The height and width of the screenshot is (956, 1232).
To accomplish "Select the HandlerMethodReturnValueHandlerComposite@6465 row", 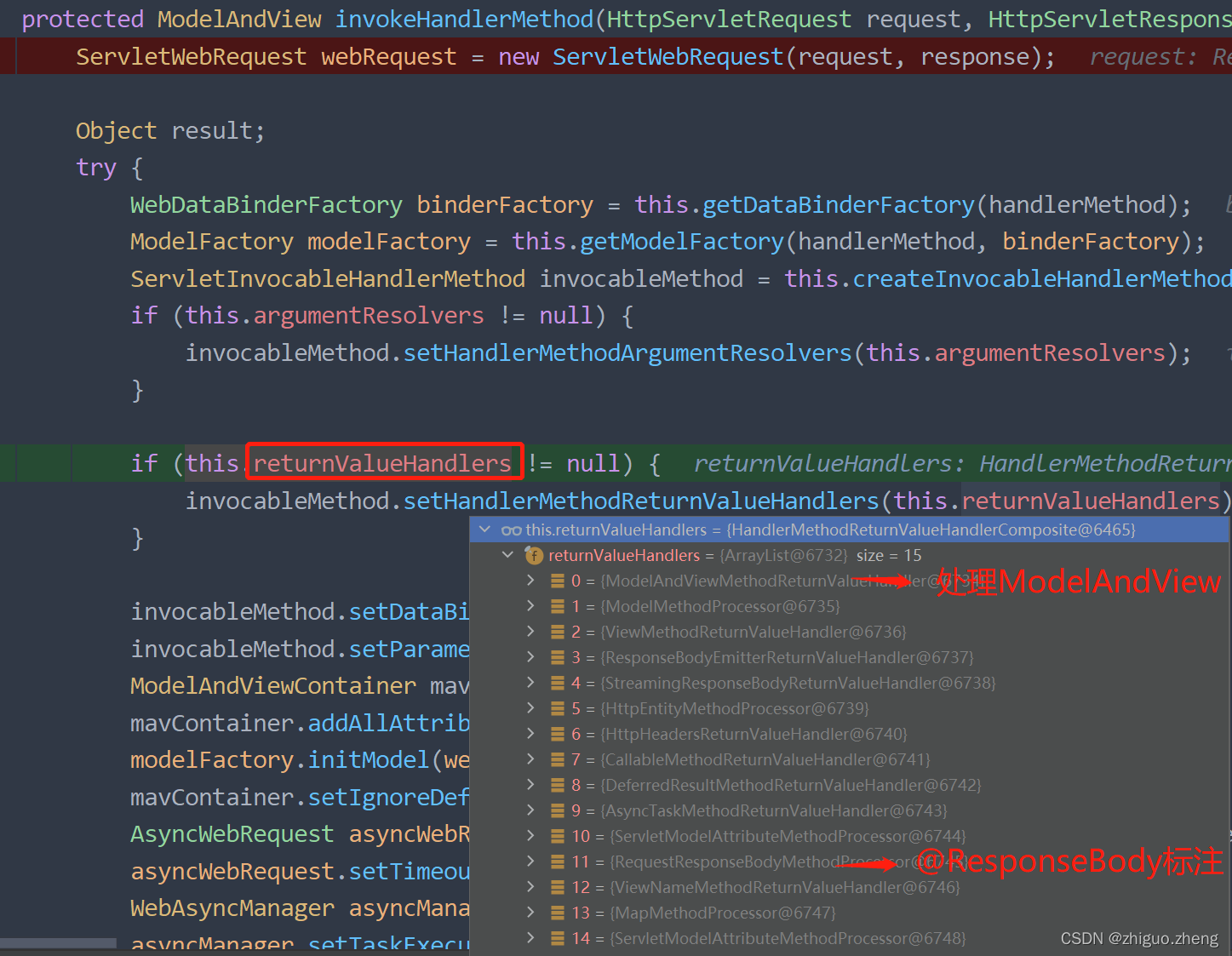I will (849, 530).
